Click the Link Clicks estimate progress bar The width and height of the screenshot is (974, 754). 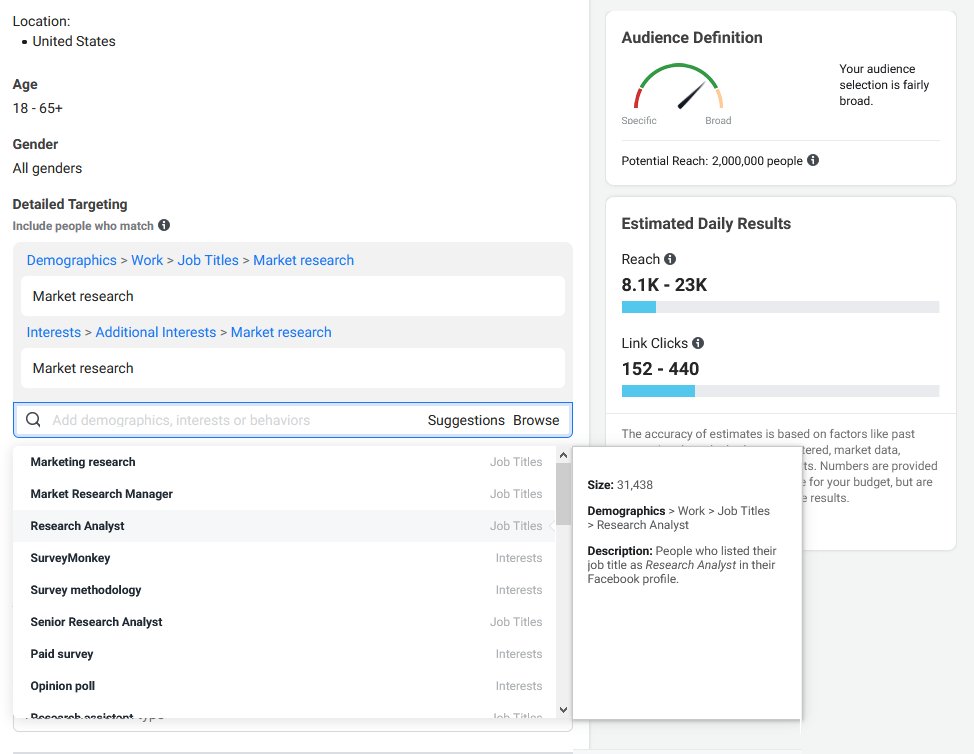[x=780, y=391]
